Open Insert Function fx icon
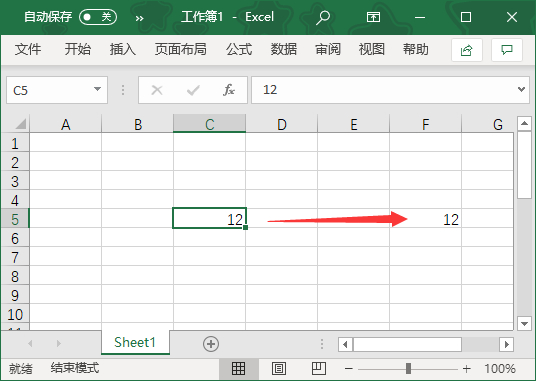Screen dimensions: 536x381 [x=229, y=90]
